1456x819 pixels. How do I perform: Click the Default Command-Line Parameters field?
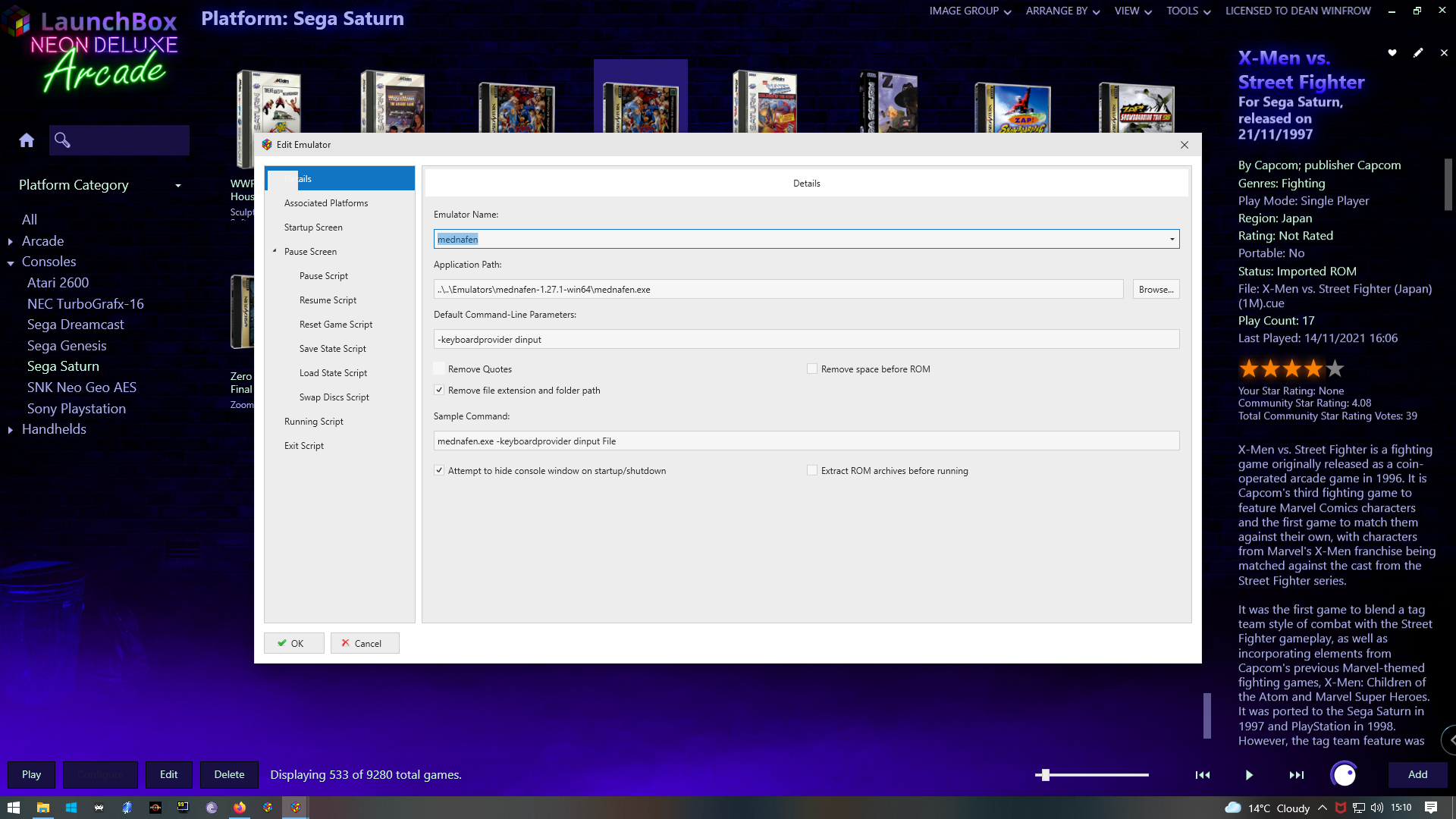click(x=806, y=339)
